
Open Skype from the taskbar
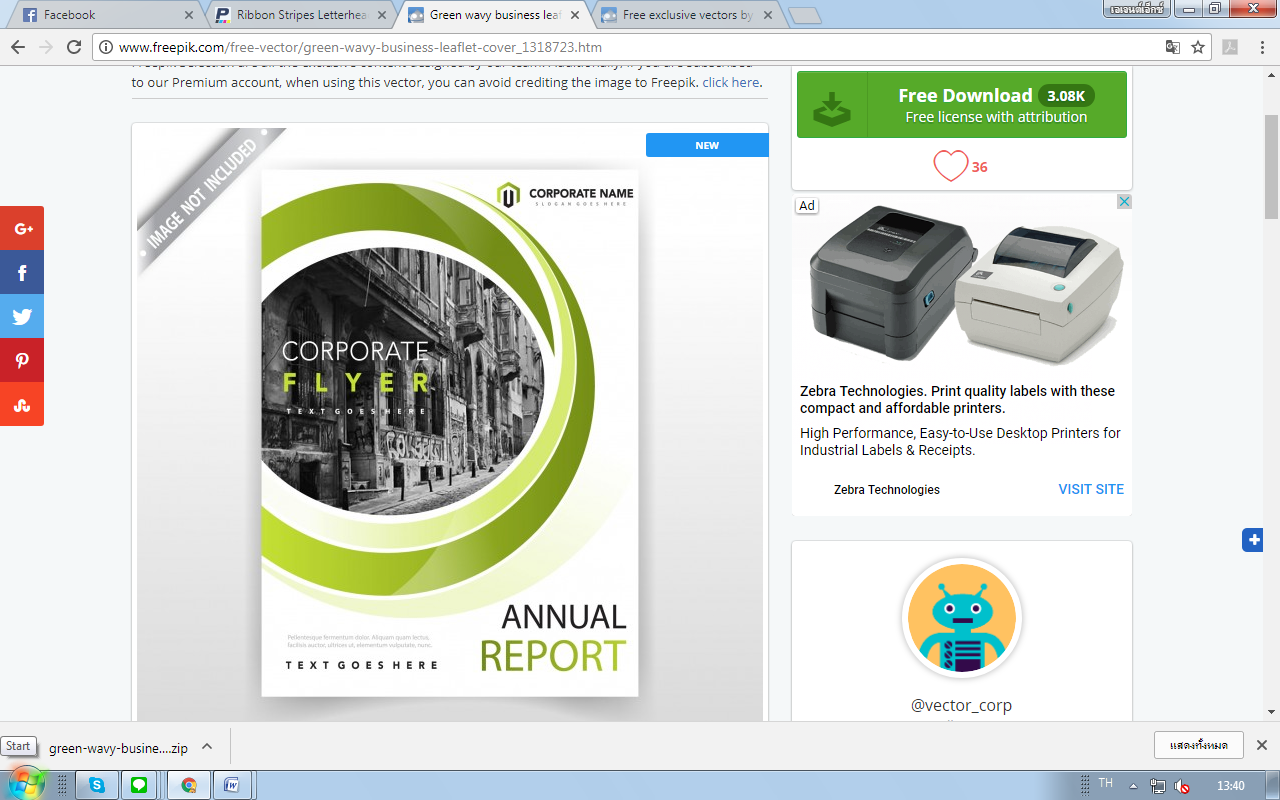[x=97, y=785]
